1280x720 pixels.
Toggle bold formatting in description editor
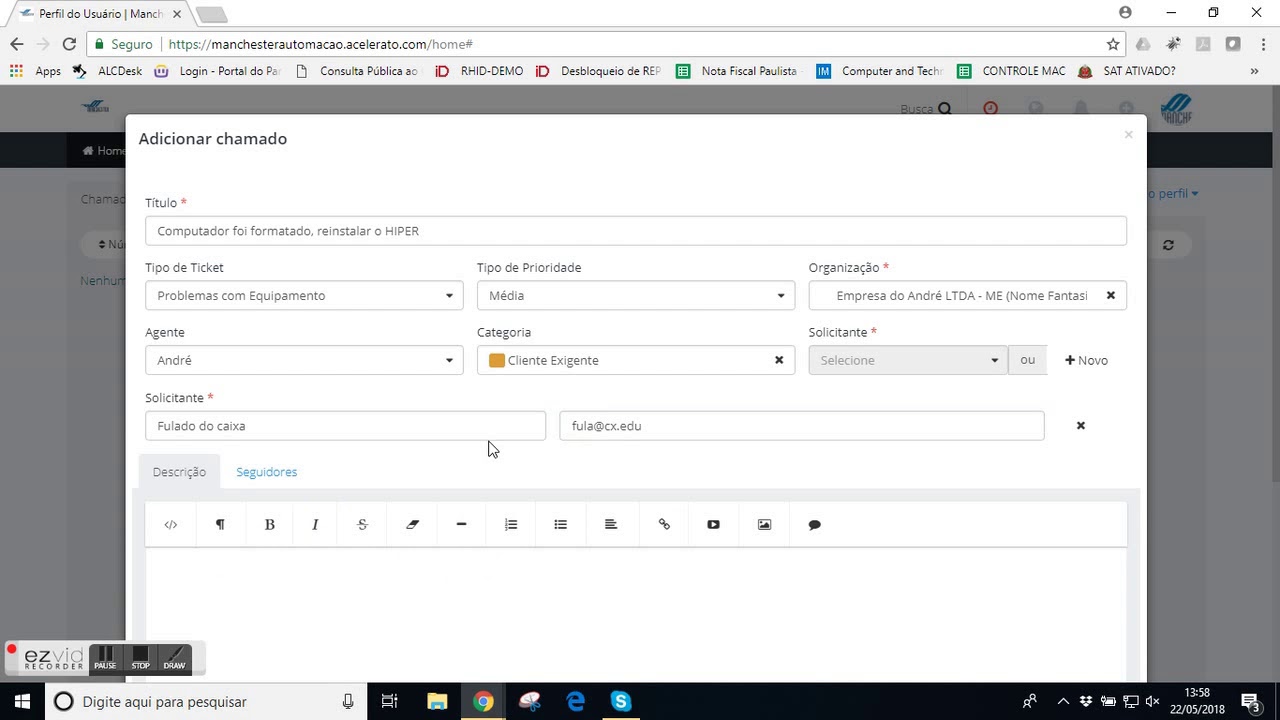tap(269, 524)
